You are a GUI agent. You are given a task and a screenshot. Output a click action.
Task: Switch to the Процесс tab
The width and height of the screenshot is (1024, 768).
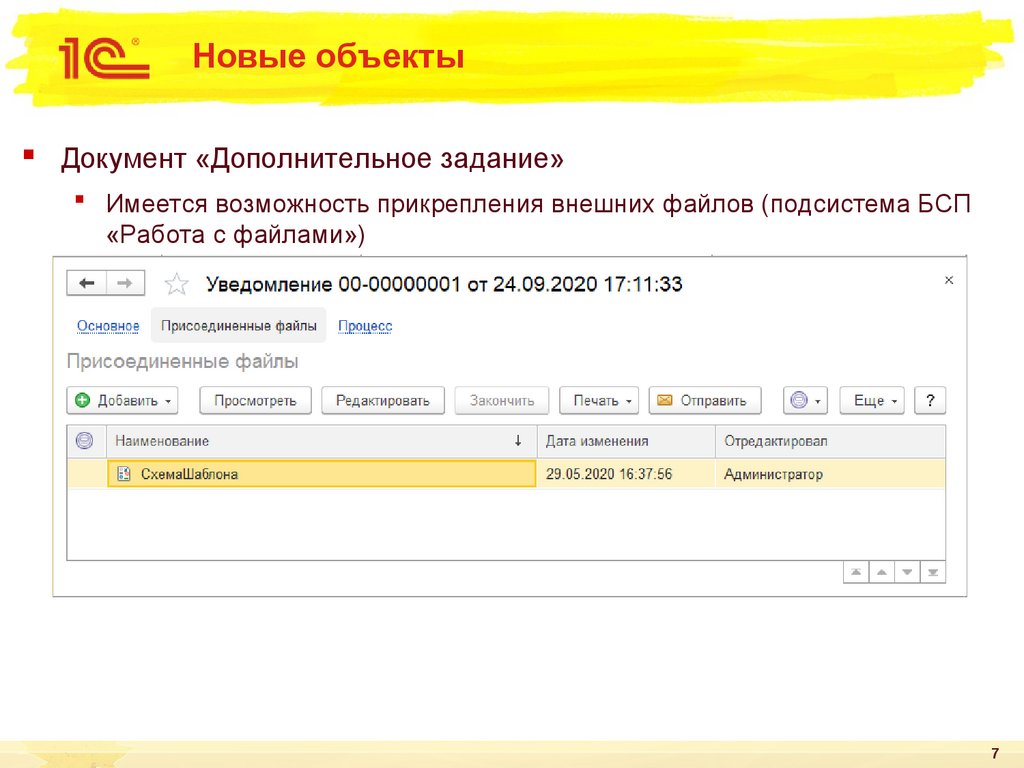click(366, 325)
